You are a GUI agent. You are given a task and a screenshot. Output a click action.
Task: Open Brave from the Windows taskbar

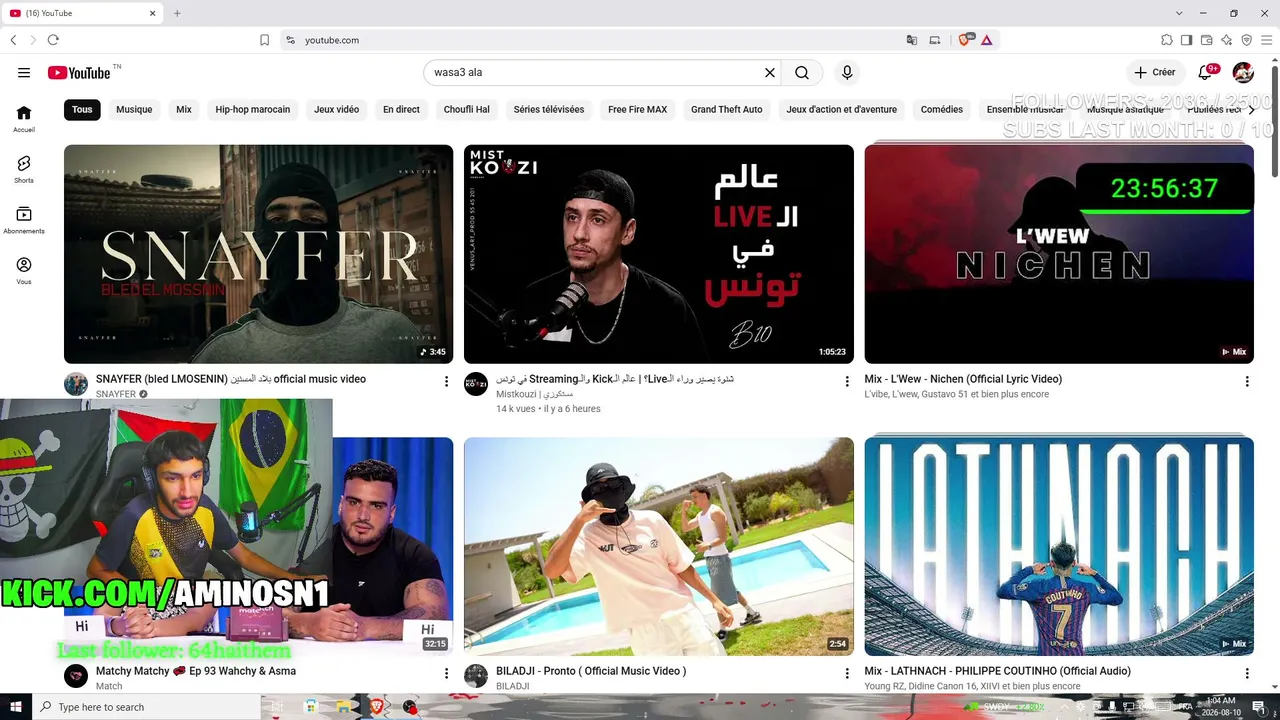378,707
